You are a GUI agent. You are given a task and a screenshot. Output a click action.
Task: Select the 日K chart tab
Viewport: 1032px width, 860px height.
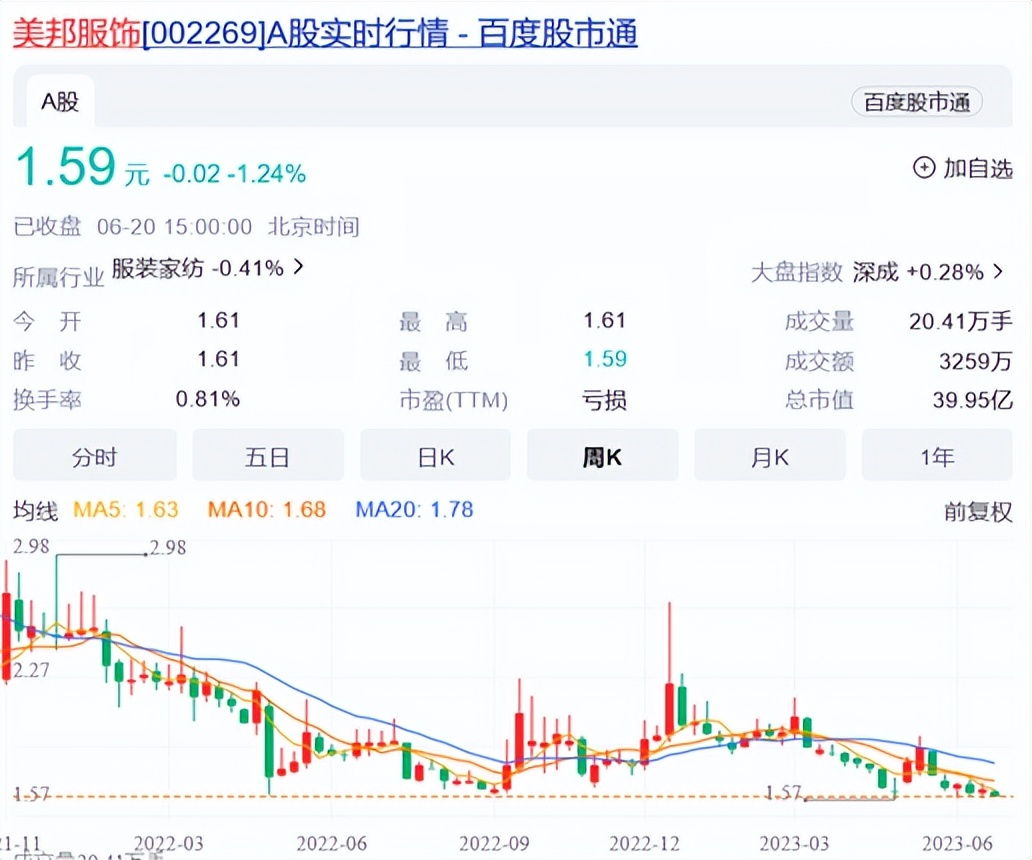[435, 455]
